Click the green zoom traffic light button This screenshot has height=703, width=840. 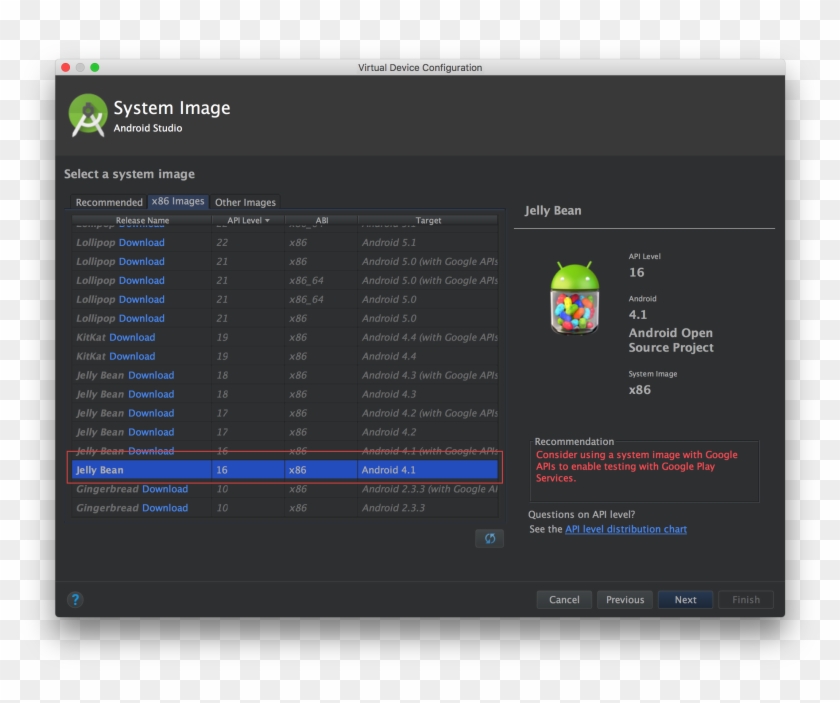(x=95, y=67)
